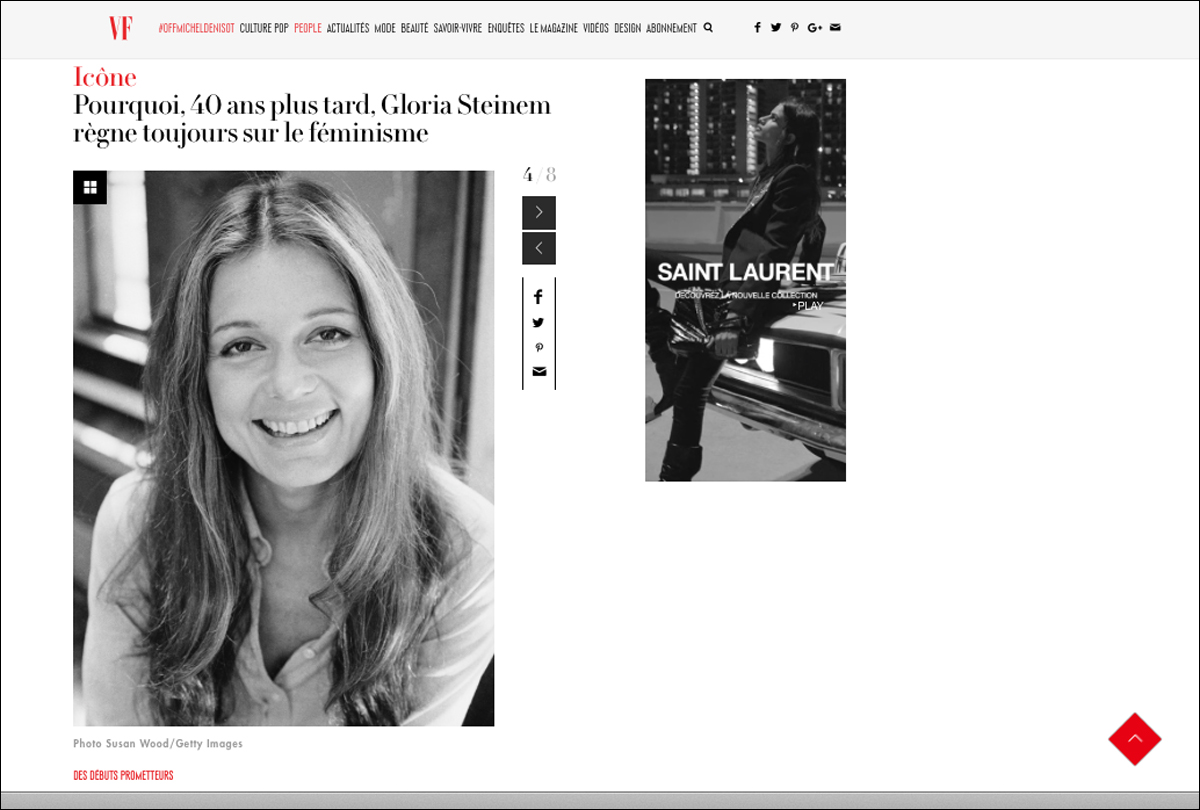Click the Twitter icon in the top header

(x=776, y=28)
